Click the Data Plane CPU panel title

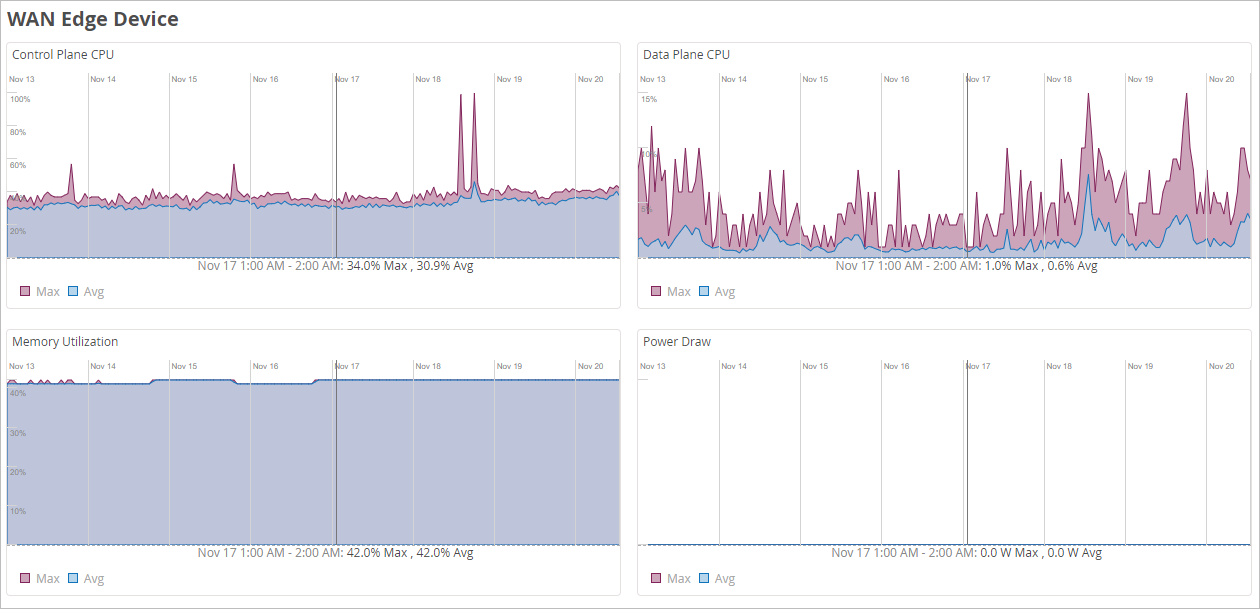pos(686,55)
